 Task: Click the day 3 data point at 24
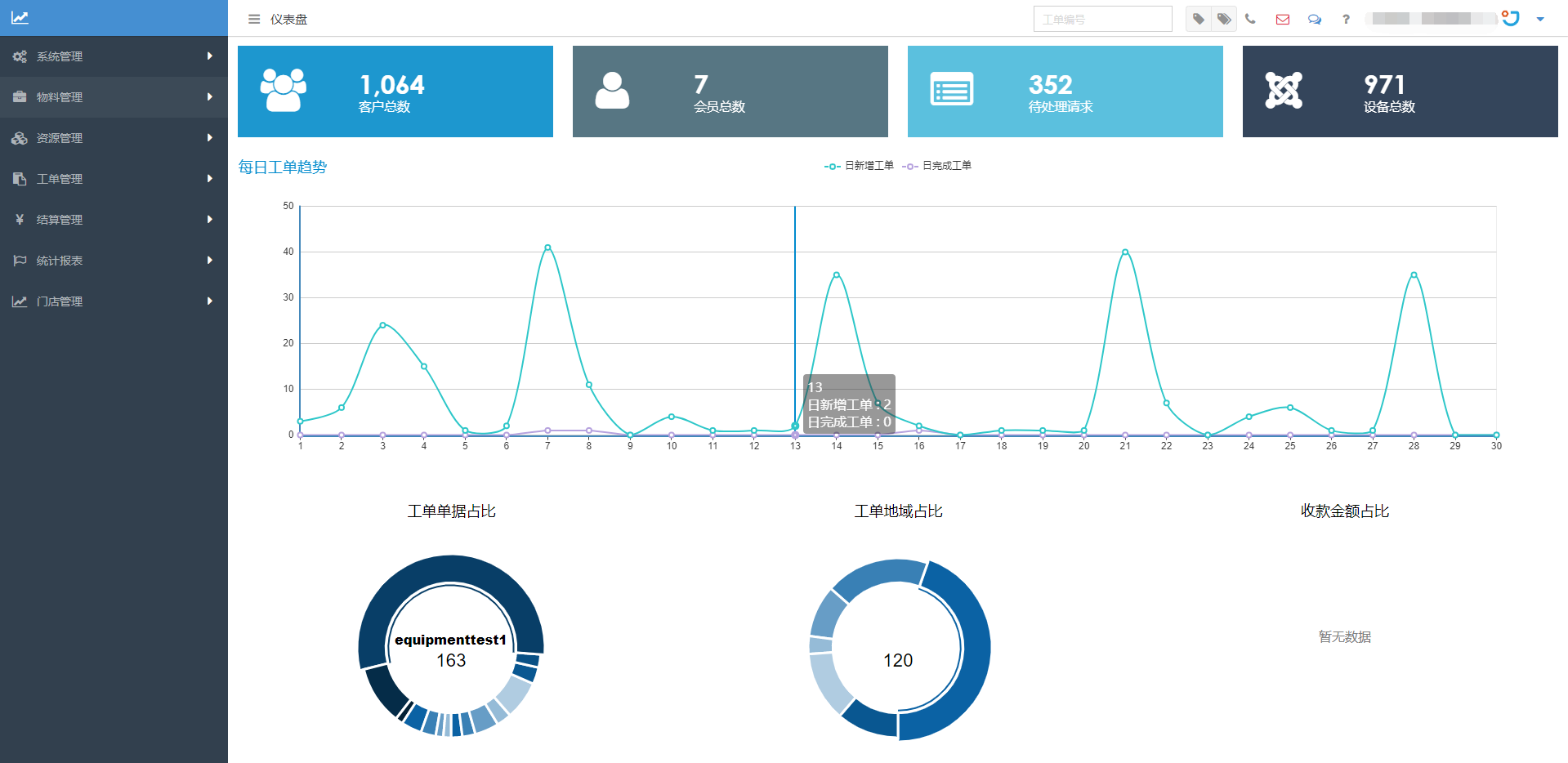pos(382,325)
